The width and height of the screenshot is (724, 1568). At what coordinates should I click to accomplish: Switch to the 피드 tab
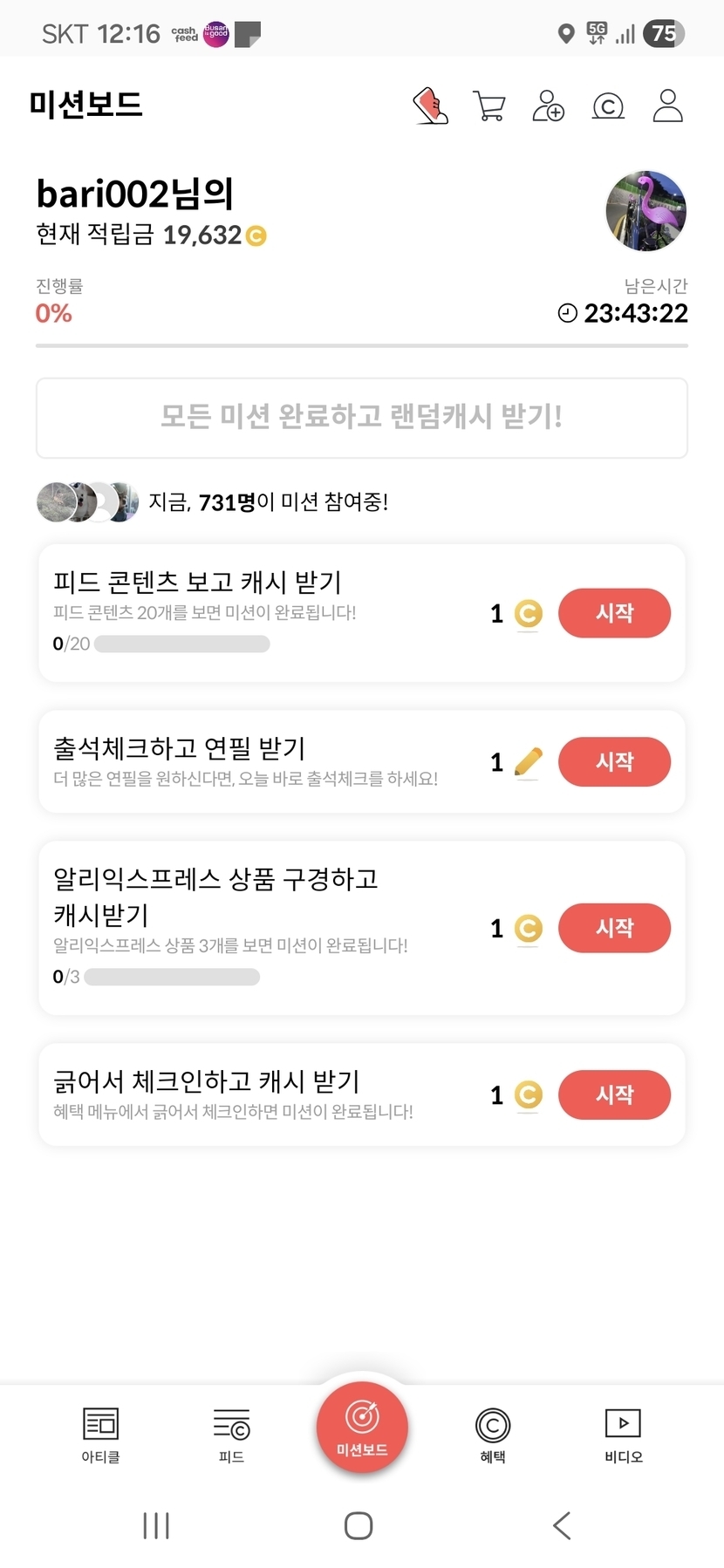[x=231, y=1435]
